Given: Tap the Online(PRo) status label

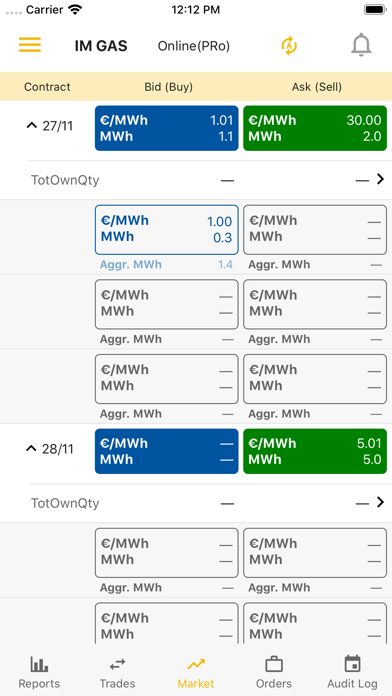Looking at the screenshot, I should (x=194, y=46).
